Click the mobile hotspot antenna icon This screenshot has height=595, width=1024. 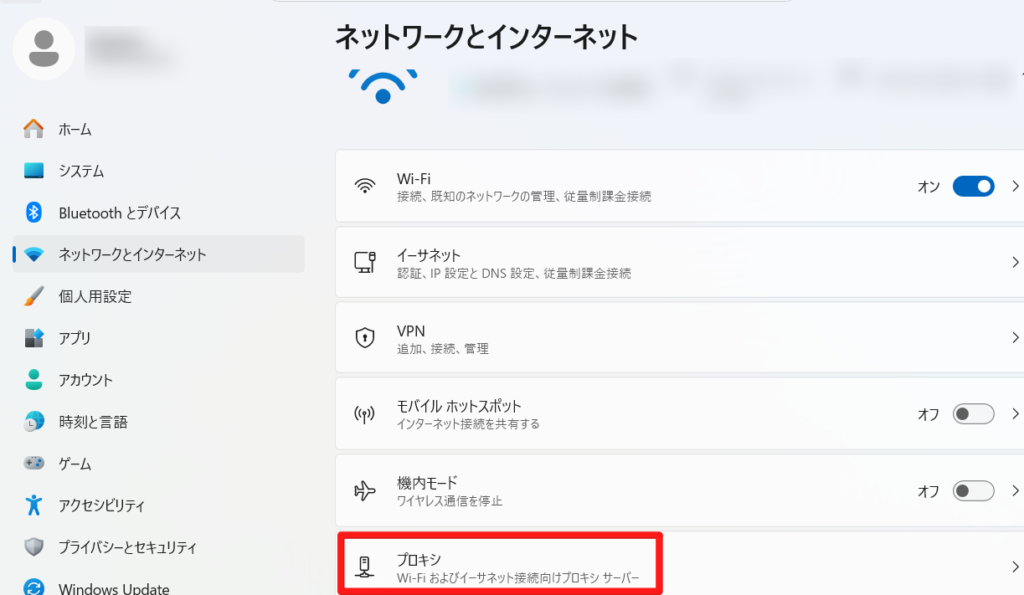[365, 414]
